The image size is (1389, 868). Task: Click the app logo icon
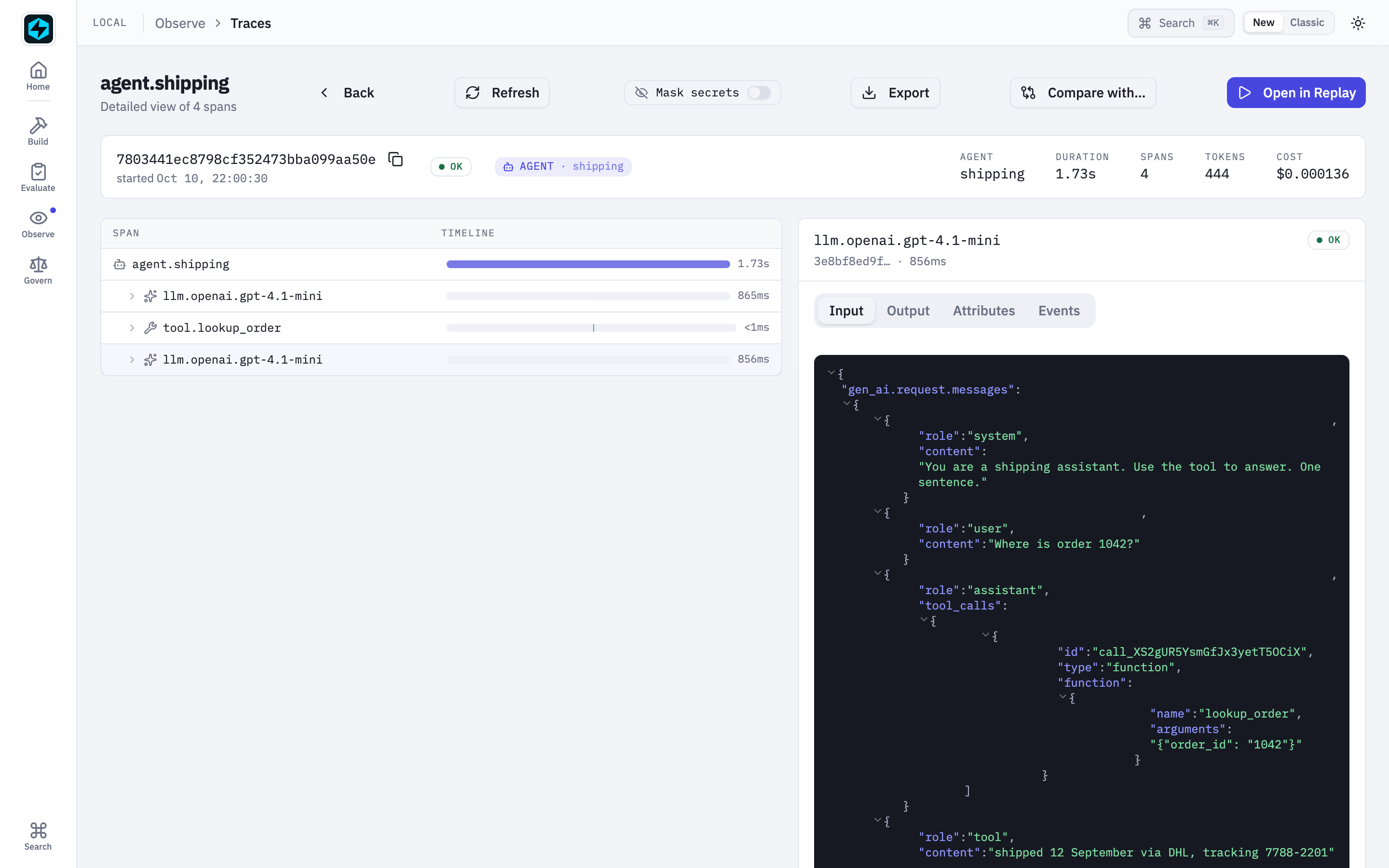[x=39, y=28]
